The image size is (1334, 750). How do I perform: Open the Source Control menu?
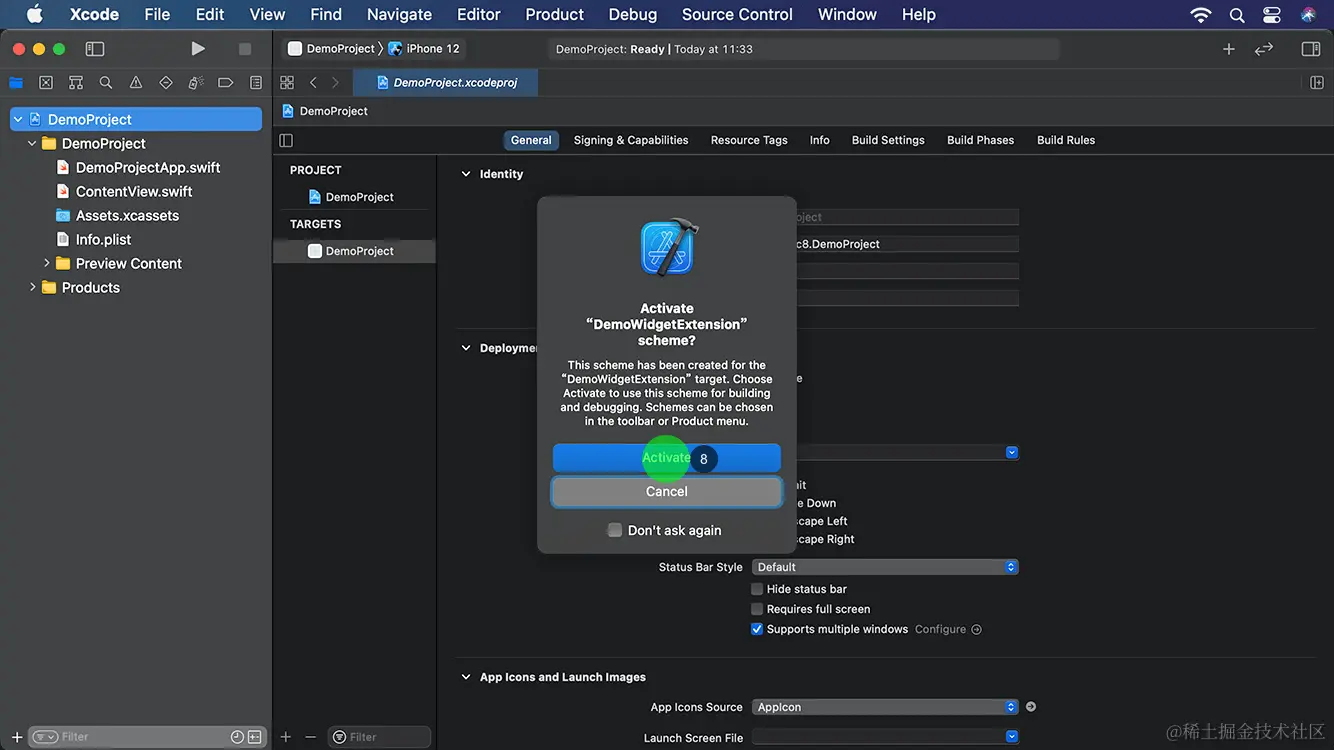click(x=737, y=14)
